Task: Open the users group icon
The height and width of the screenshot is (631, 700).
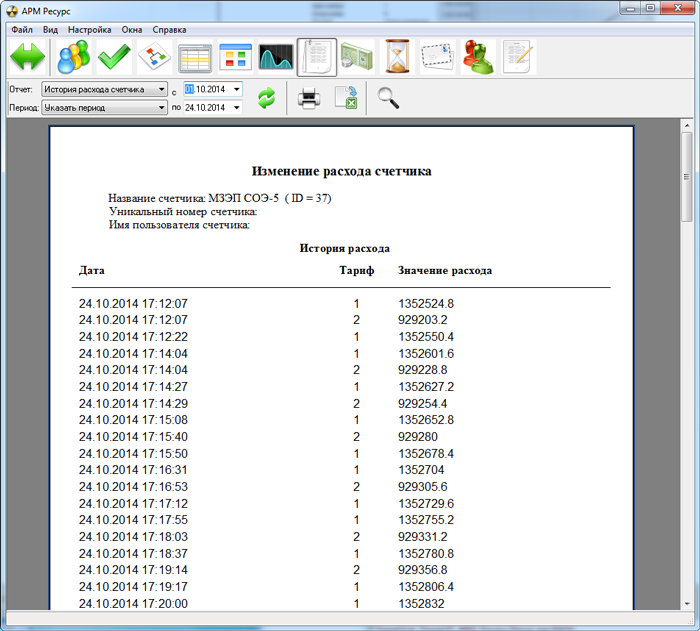Action: pos(74,57)
